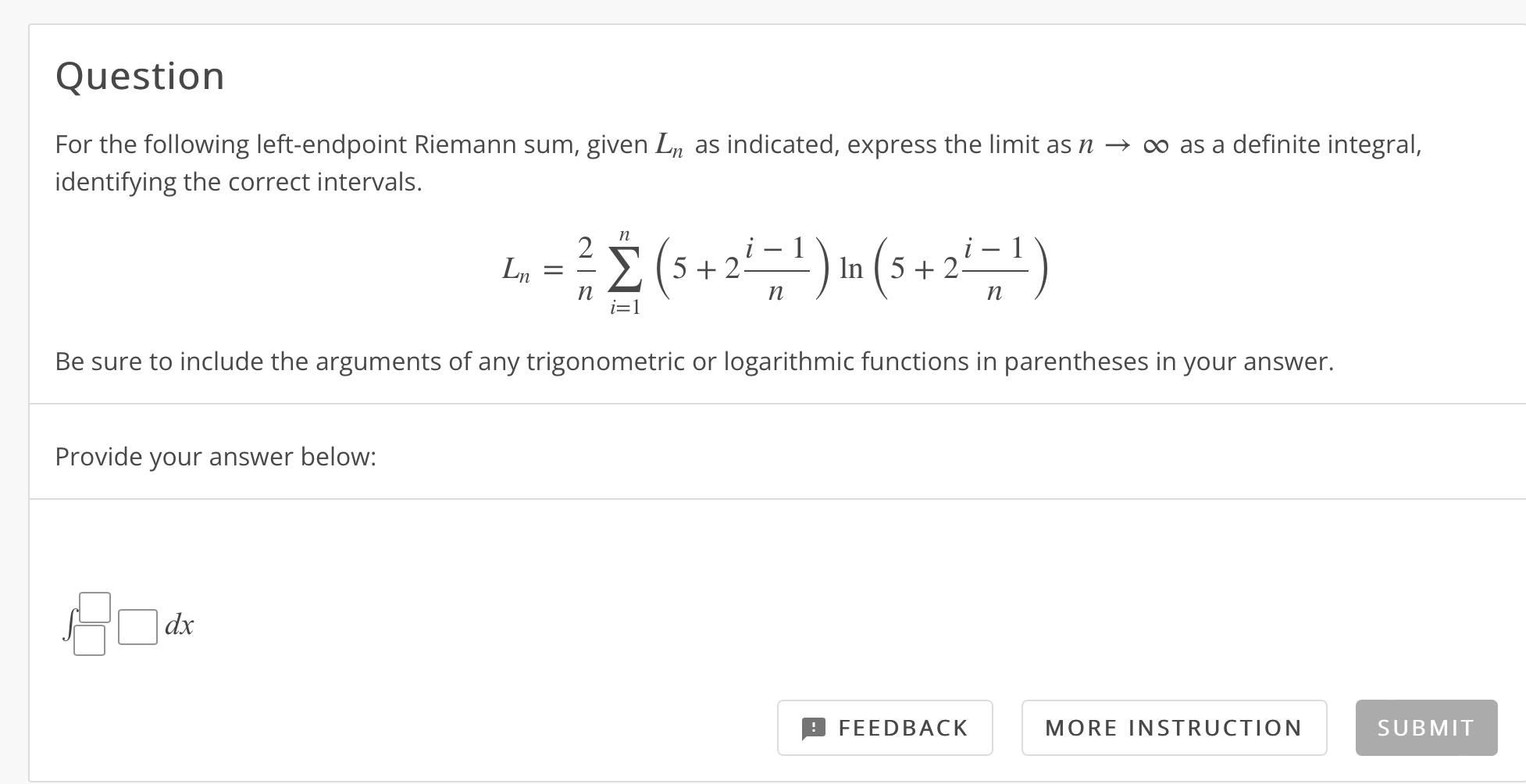1526x784 pixels.
Task: Click the exclamation icon inside the Feedback button
Action: (x=812, y=728)
